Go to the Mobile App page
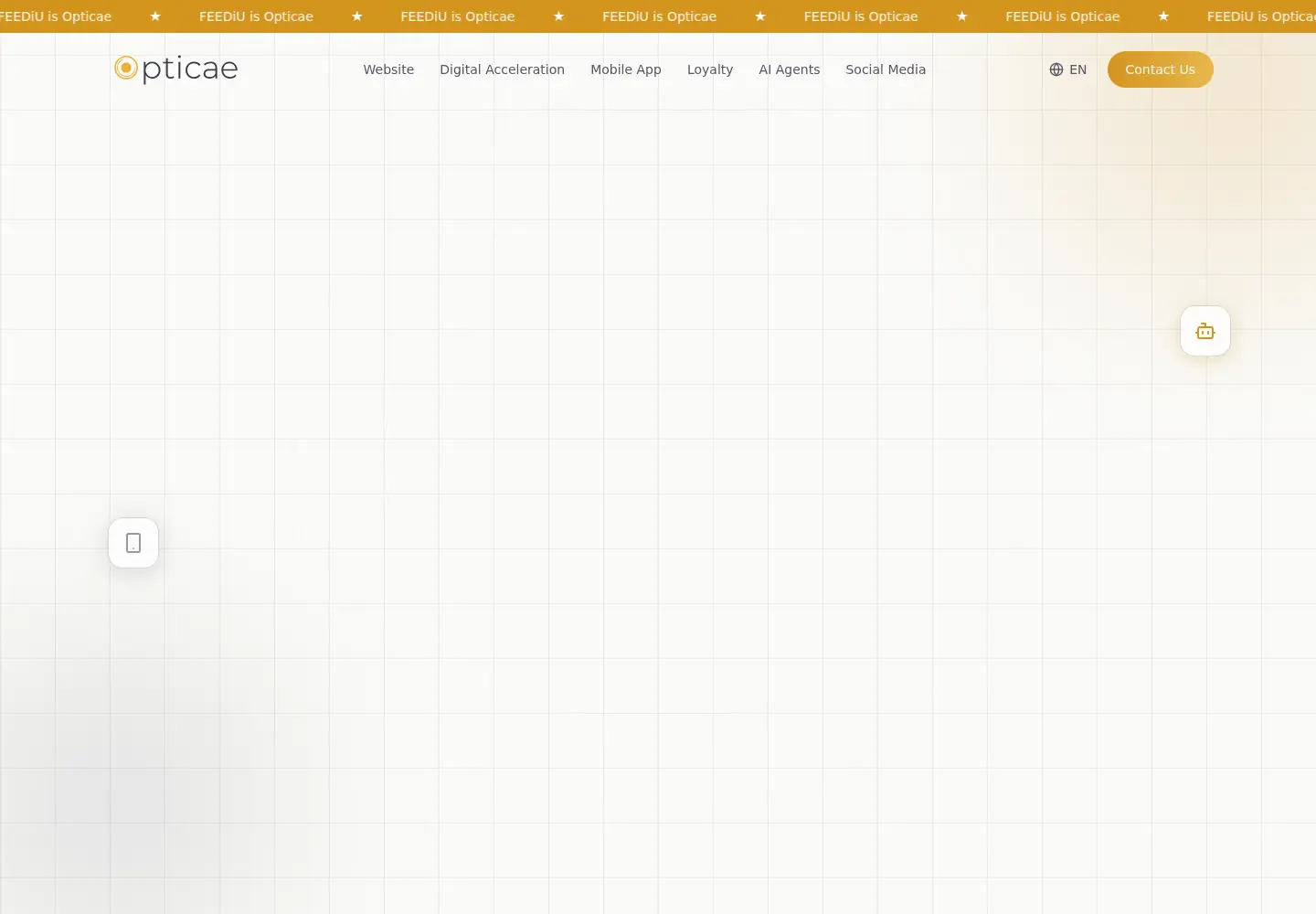 pos(626,69)
